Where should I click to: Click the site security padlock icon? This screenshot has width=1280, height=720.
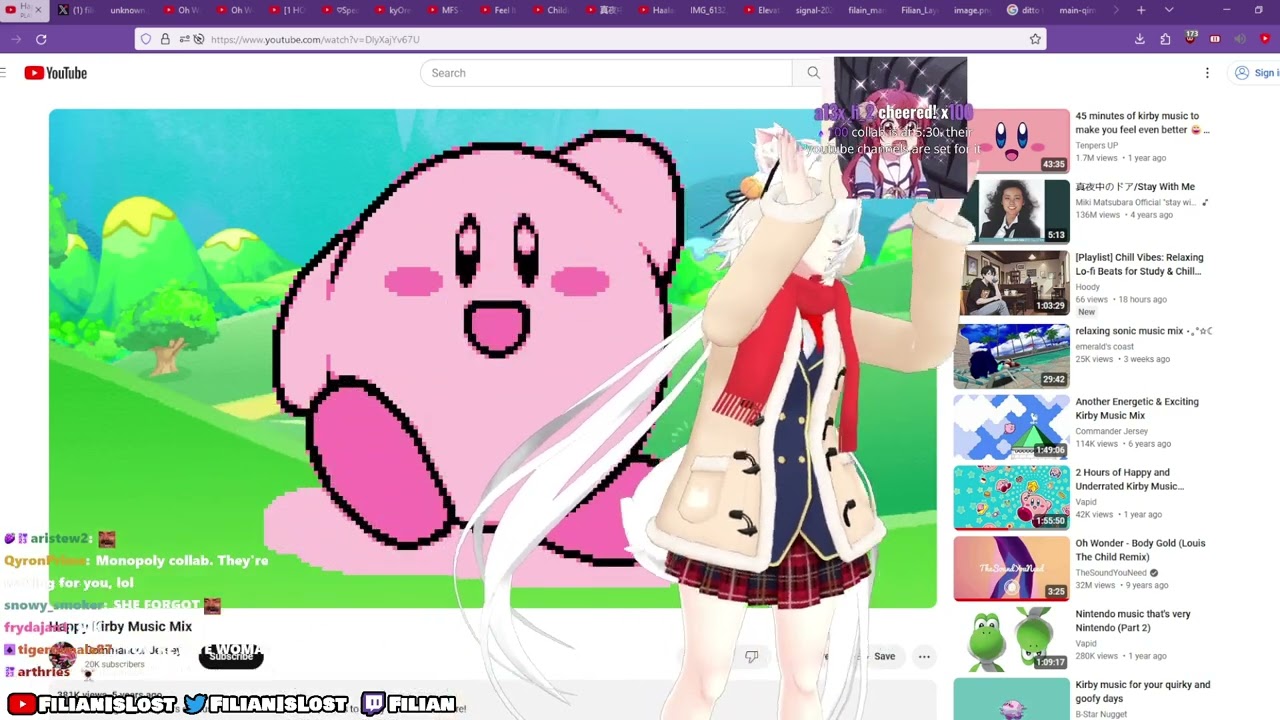[165, 39]
